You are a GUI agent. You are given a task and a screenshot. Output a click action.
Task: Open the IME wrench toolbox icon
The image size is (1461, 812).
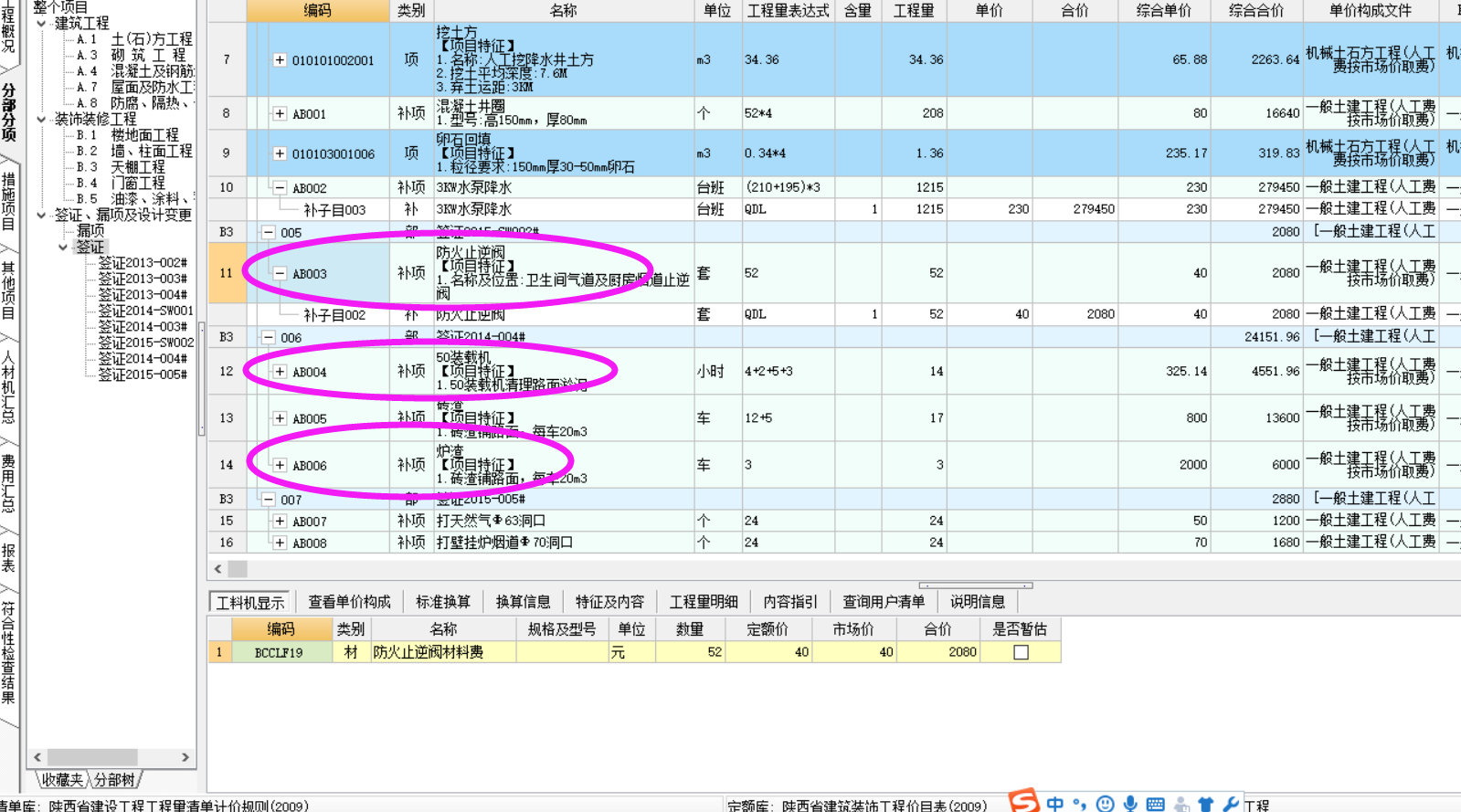(x=1231, y=805)
